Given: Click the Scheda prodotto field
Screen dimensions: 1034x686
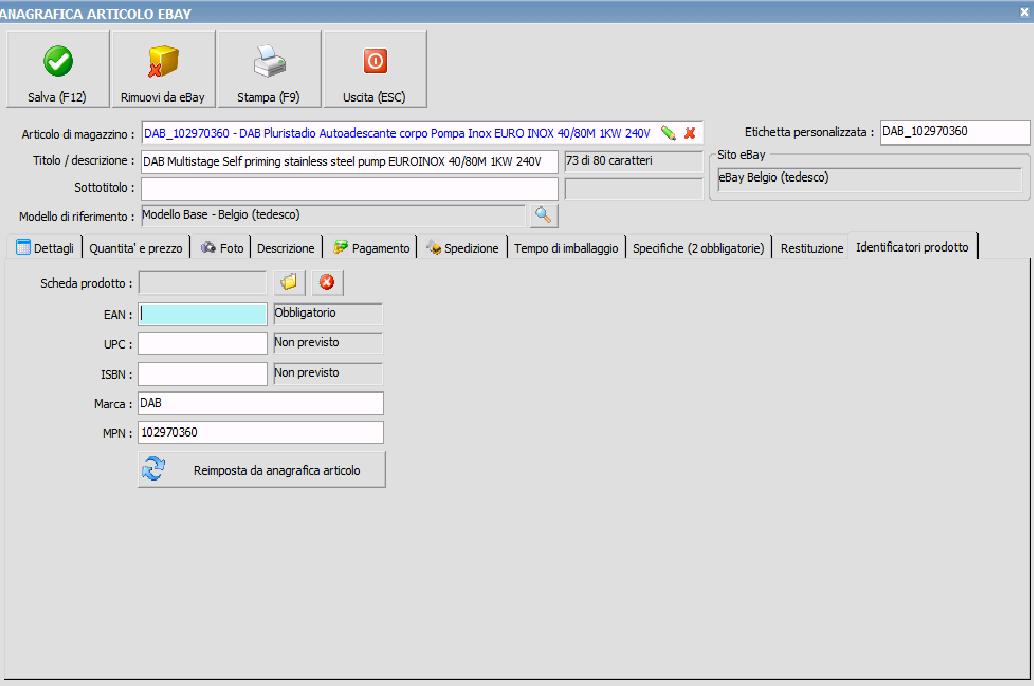Looking at the screenshot, I should pyautogui.click(x=203, y=283).
